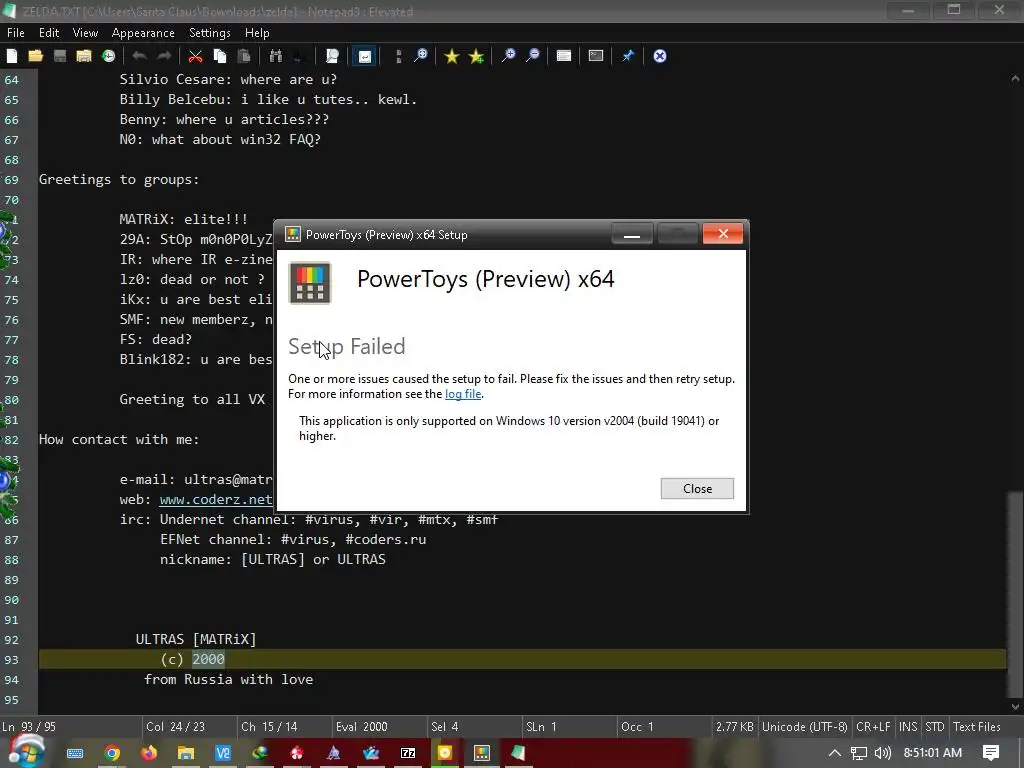Screen dimensions: 1024x768
Task: Save file with floppy disk icon
Action: click(59, 56)
